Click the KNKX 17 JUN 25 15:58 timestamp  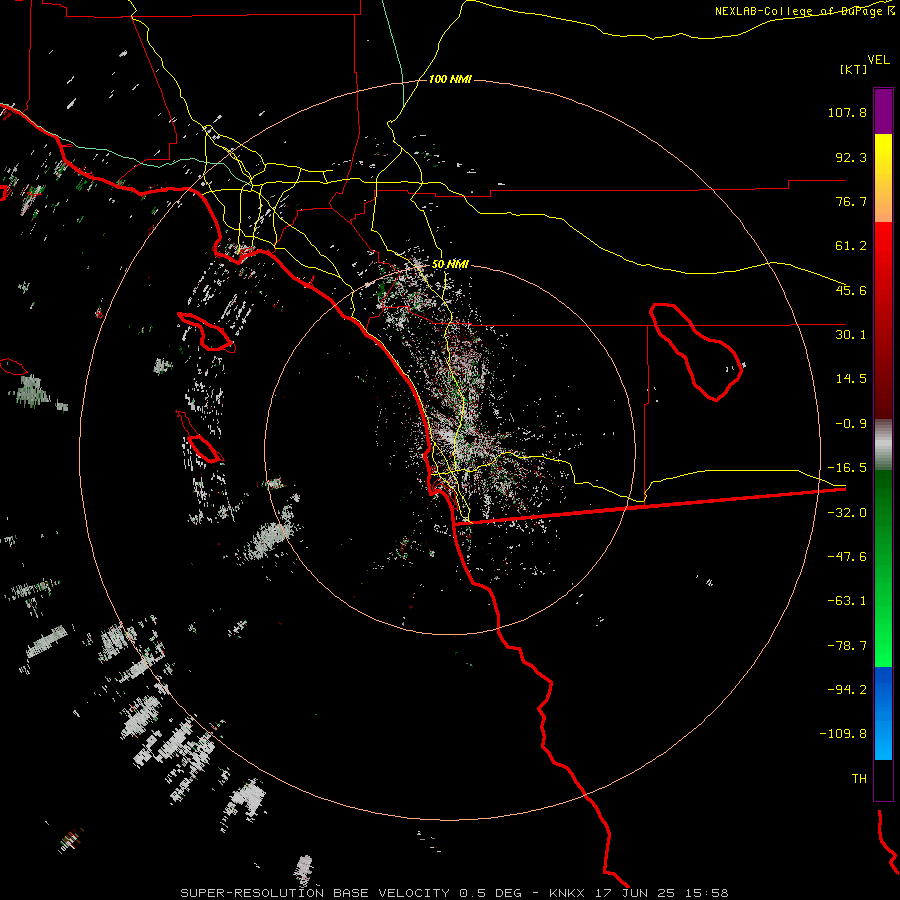point(638,893)
